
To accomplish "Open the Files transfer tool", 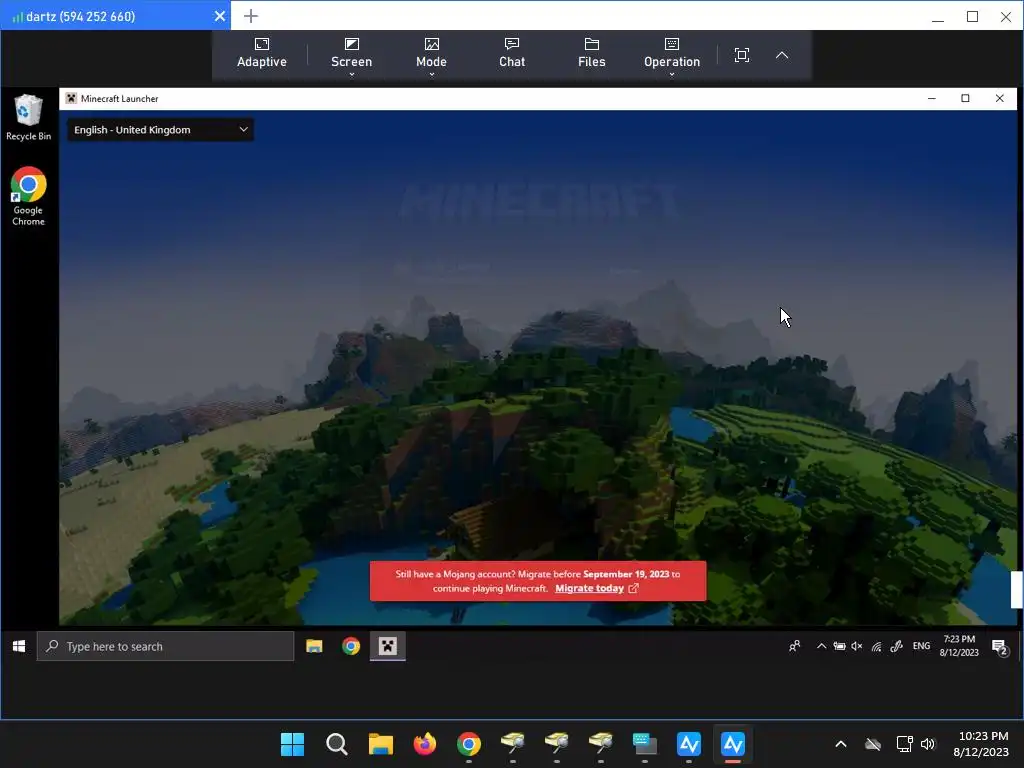I will pos(592,53).
